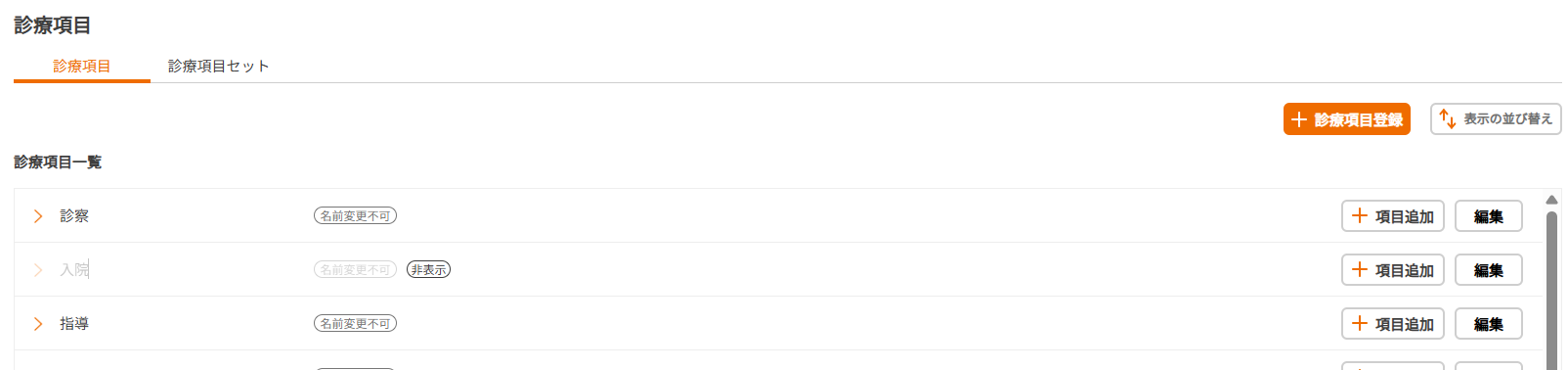
Task: Select the 指導 item name
Action: pos(74,323)
